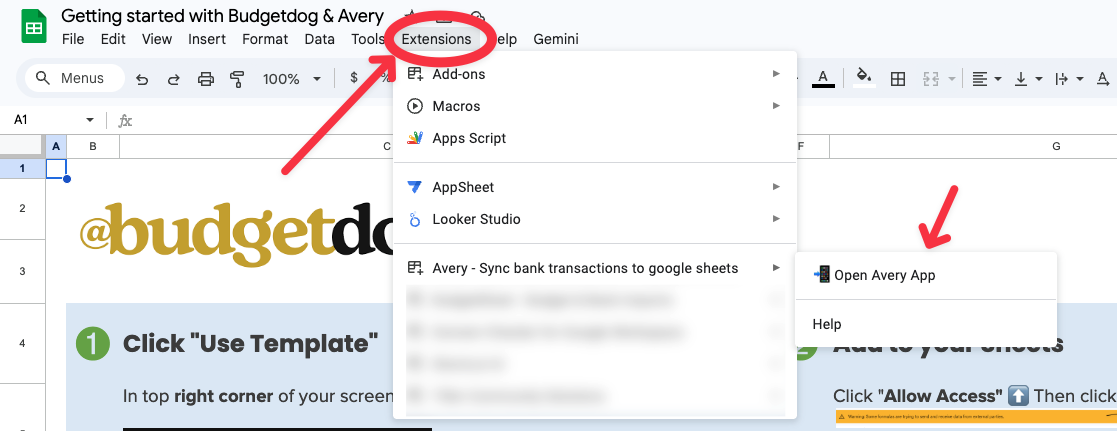1117x431 pixels.
Task: Click the A1 cell name box
Action: pyautogui.click(x=45, y=120)
